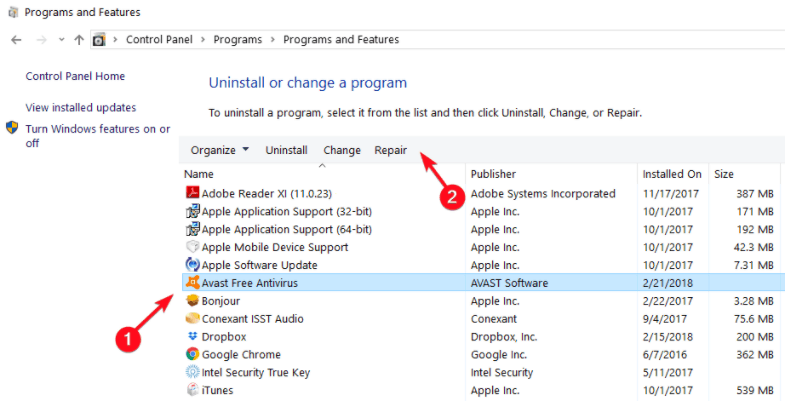Click the Control Panel address bar icon
The height and width of the screenshot is (420, 791).
99,39
